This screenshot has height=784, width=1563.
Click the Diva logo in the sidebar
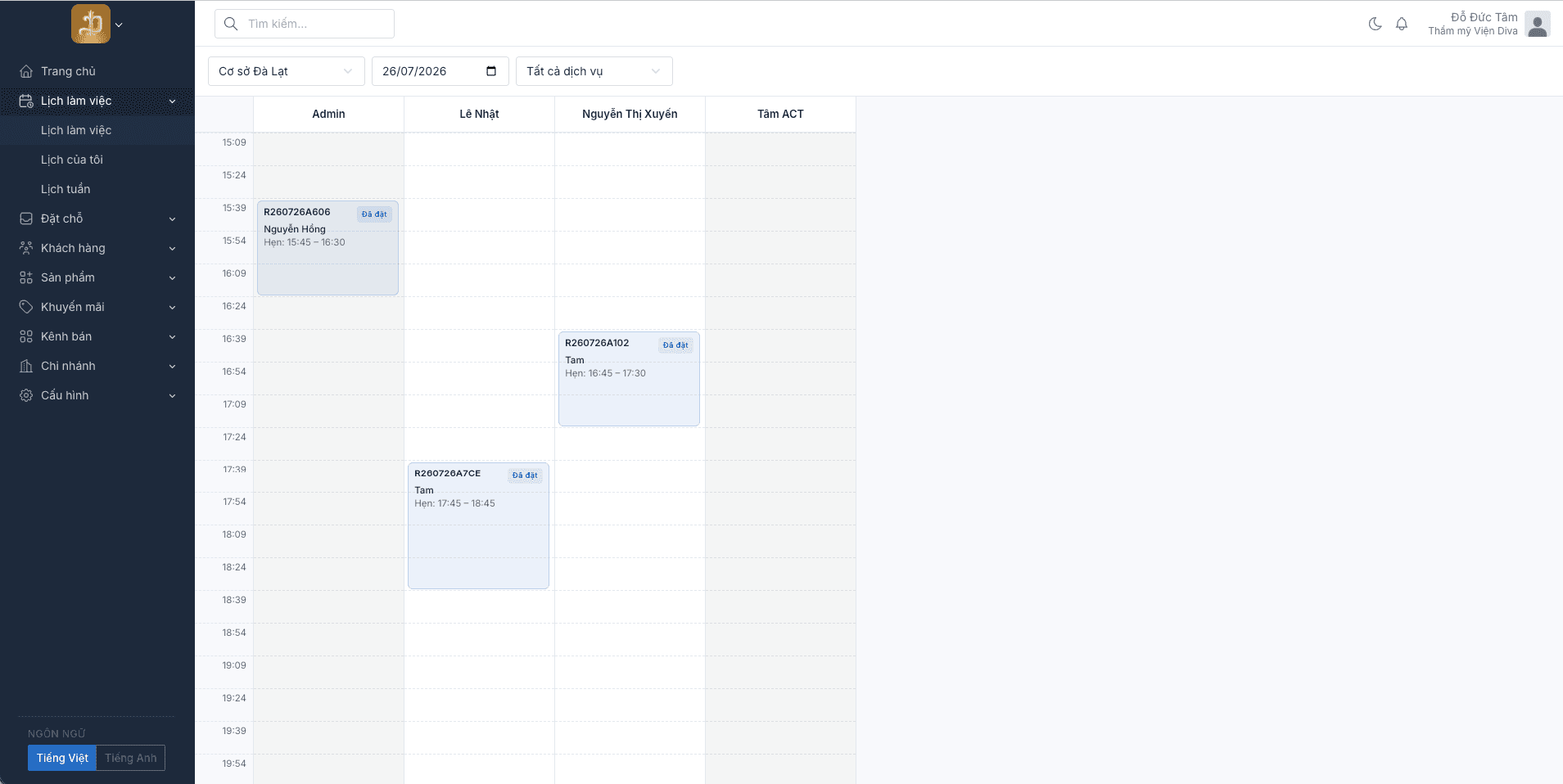pyautogui.click(x=91, y=24)
